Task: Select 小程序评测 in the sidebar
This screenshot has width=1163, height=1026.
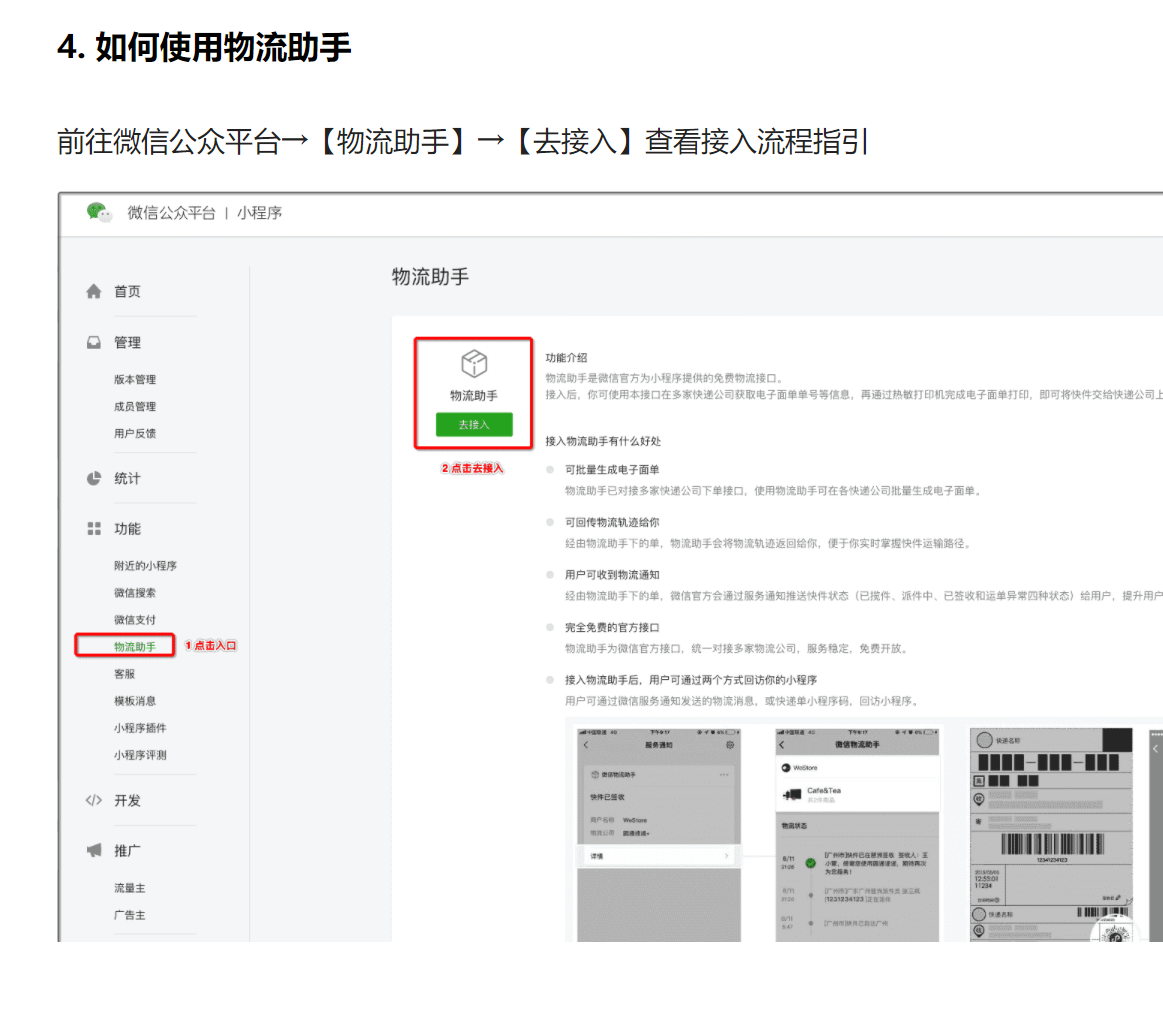Action: (140, 755)
